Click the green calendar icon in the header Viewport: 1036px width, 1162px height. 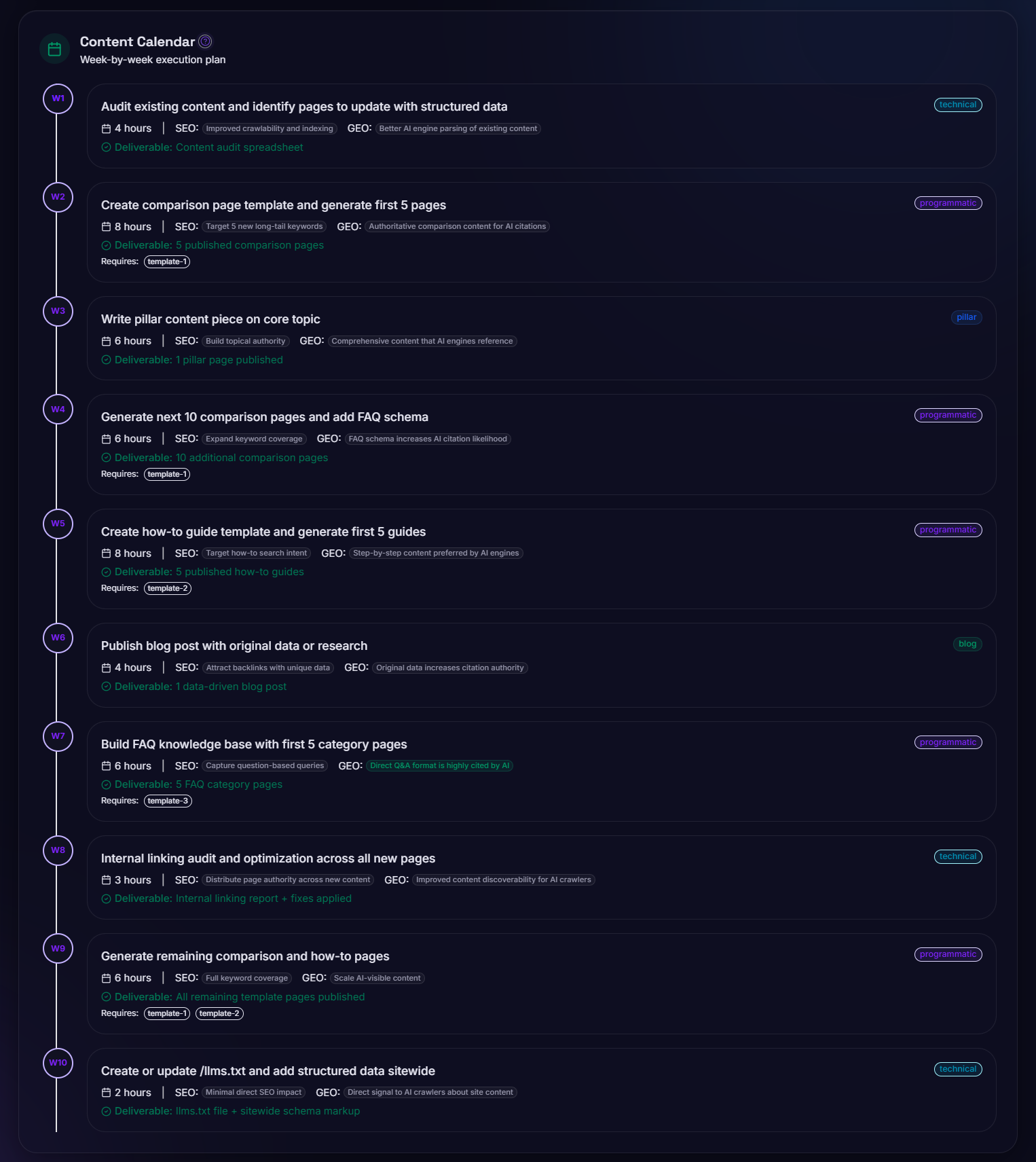pos(55,48)
